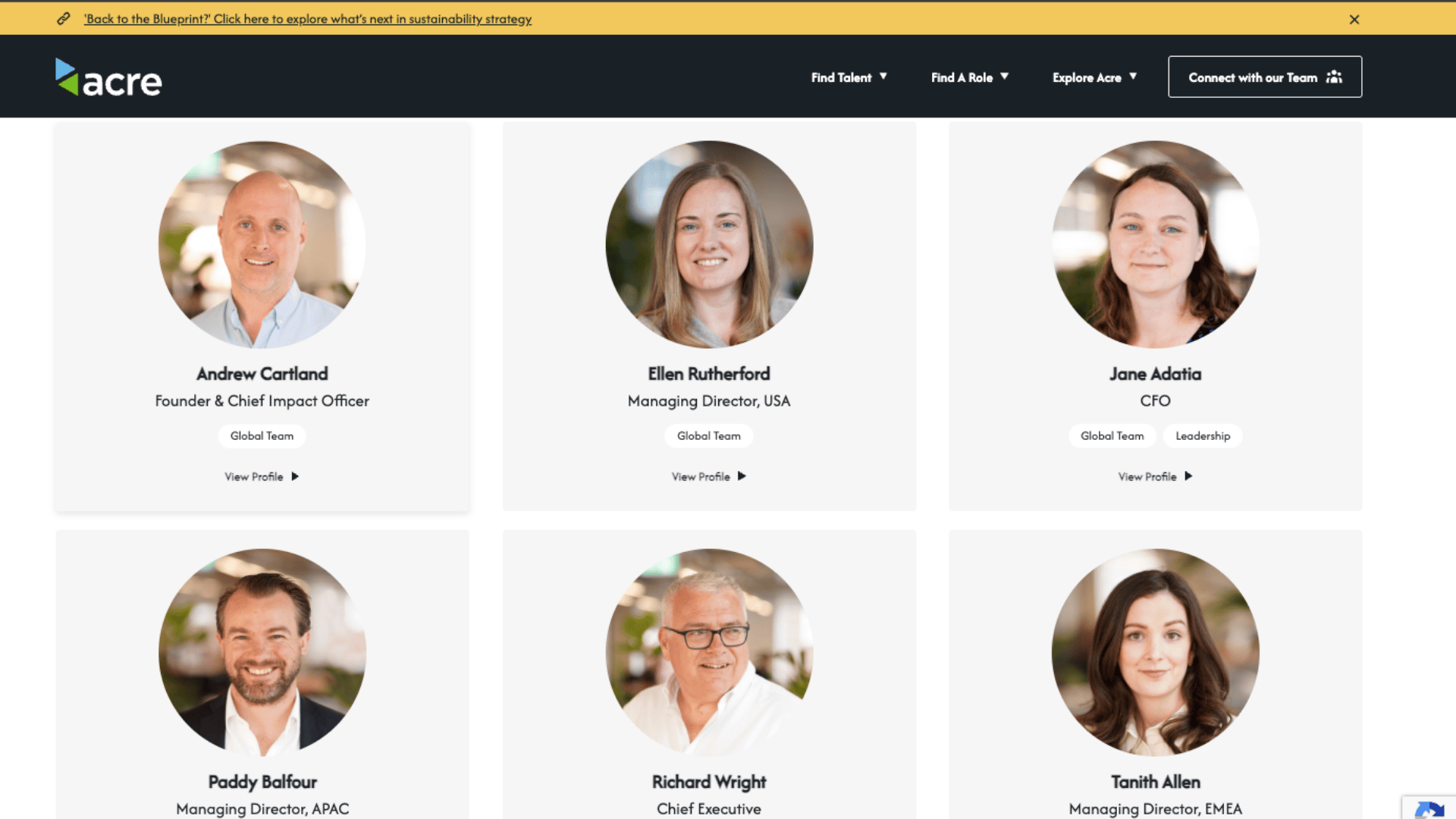
Task: Click the arrow beside Jane Adatia's View Profile
Action: tap(1188, 476)
